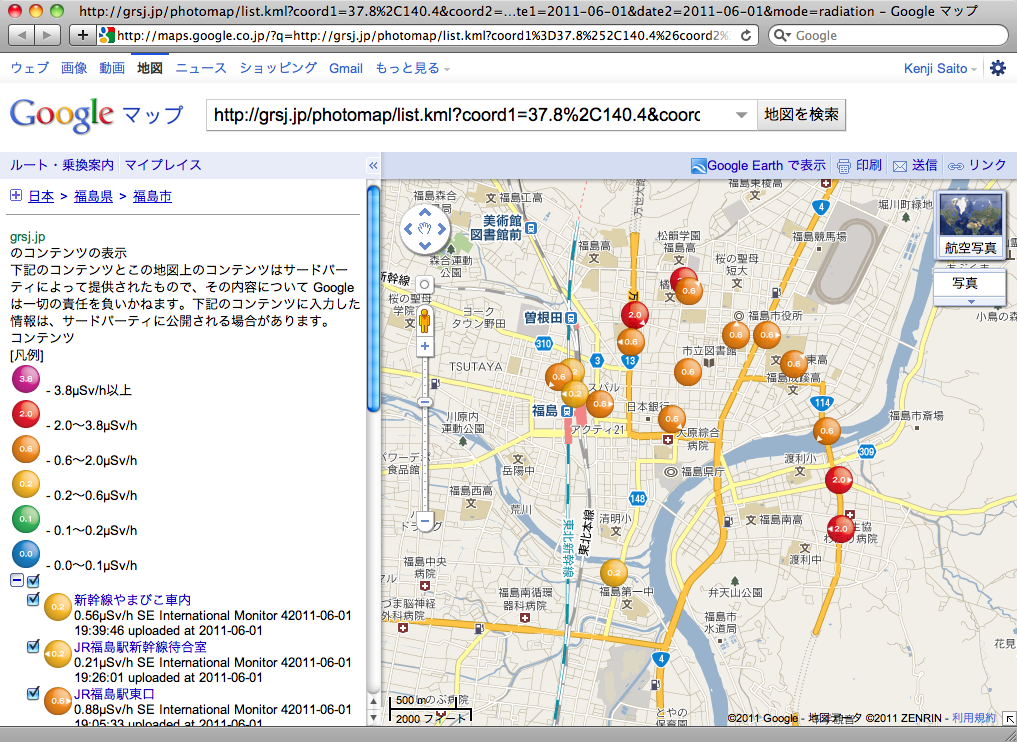The width and height of the screenshot is (1017, 742).
Task: Click the リンク chain icon
Action: pyautogui.click(x=956, y=166)
